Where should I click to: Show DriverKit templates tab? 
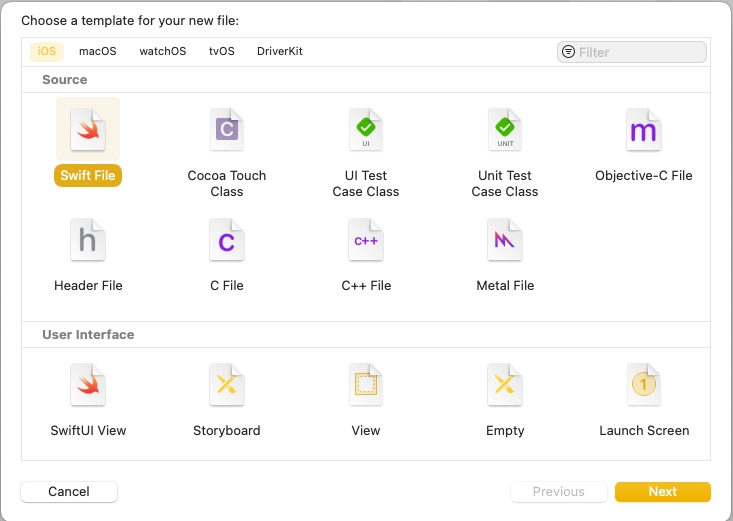280,51
